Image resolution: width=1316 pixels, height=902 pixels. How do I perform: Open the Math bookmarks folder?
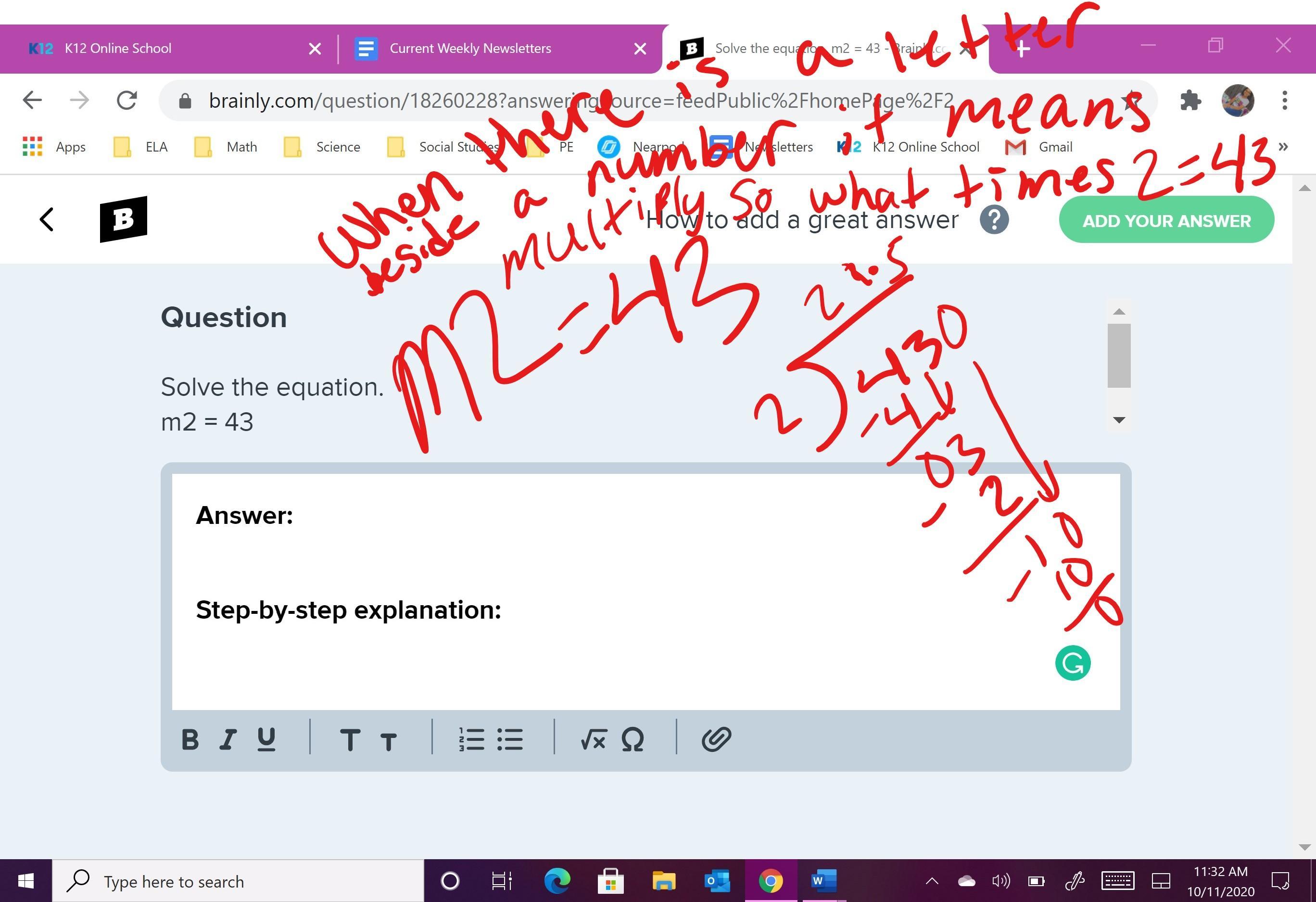[227, 147]
